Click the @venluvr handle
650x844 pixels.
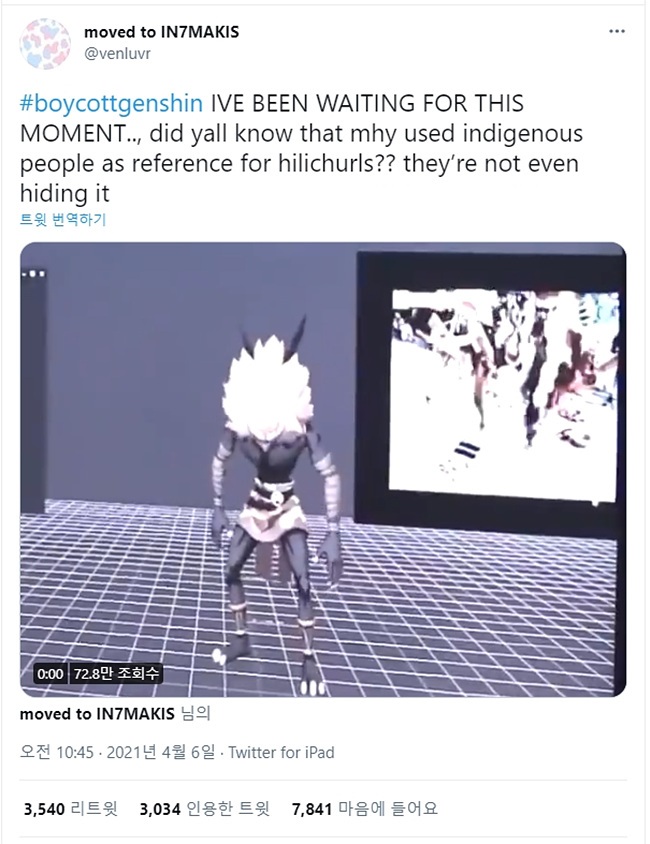(x=117, y=54)
